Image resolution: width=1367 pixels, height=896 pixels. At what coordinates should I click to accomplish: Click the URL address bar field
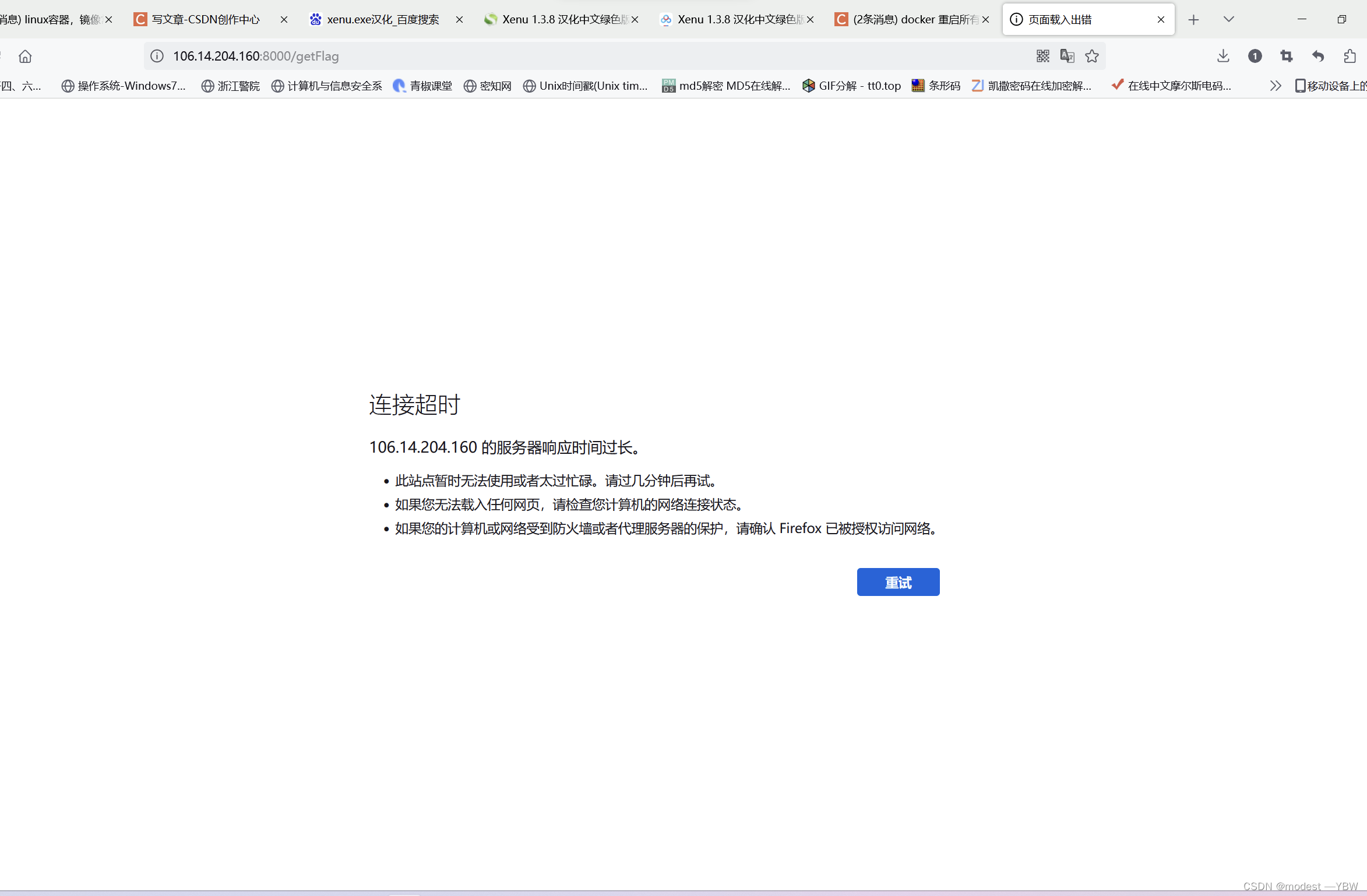click(x=583, y=56)
